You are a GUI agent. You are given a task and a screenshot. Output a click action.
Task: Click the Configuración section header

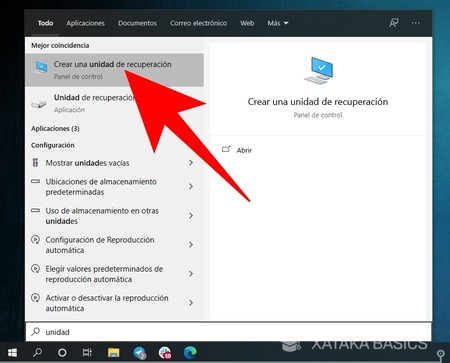tap(53, 145)
